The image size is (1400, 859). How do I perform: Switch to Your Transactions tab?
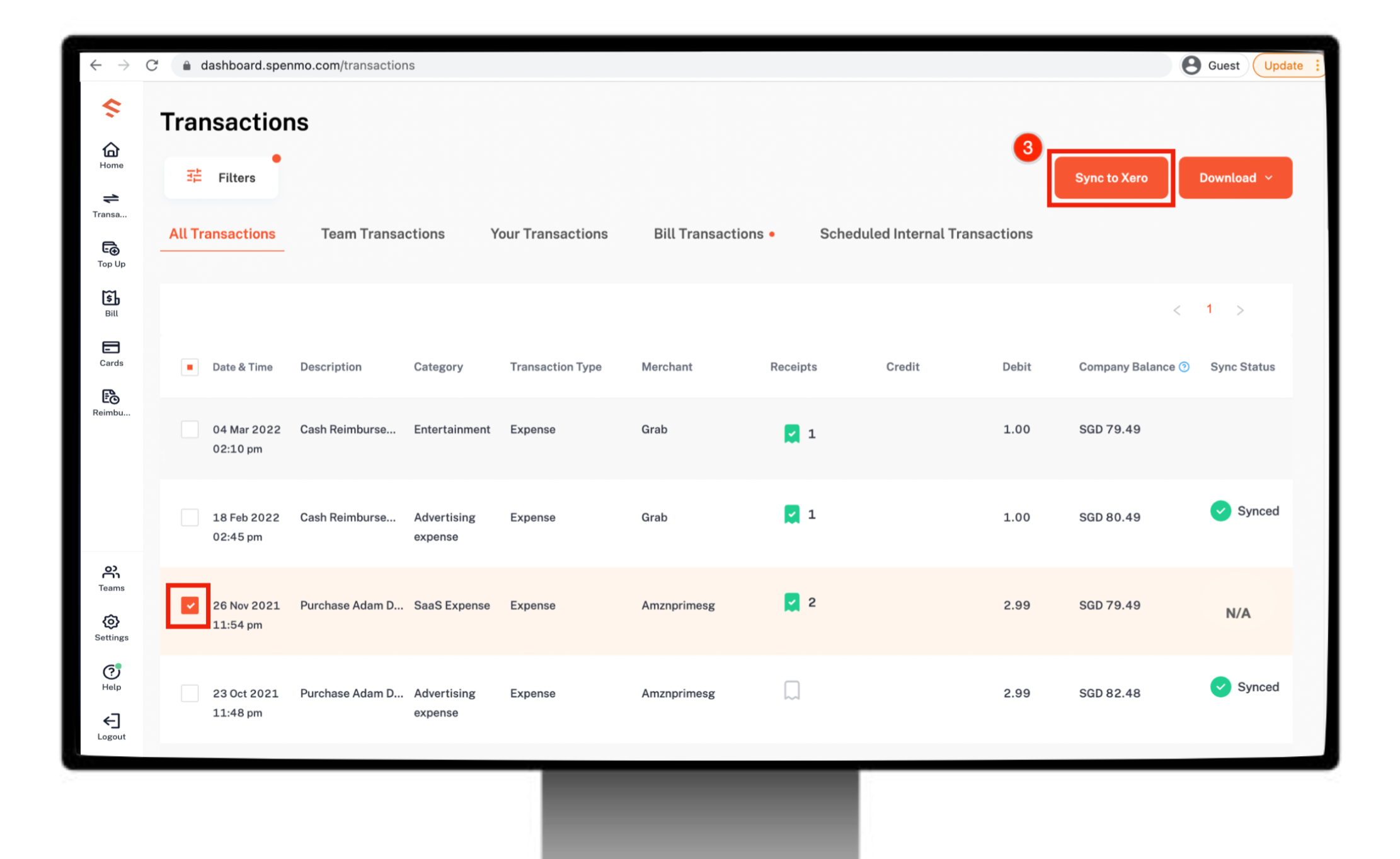coord(549,234)
